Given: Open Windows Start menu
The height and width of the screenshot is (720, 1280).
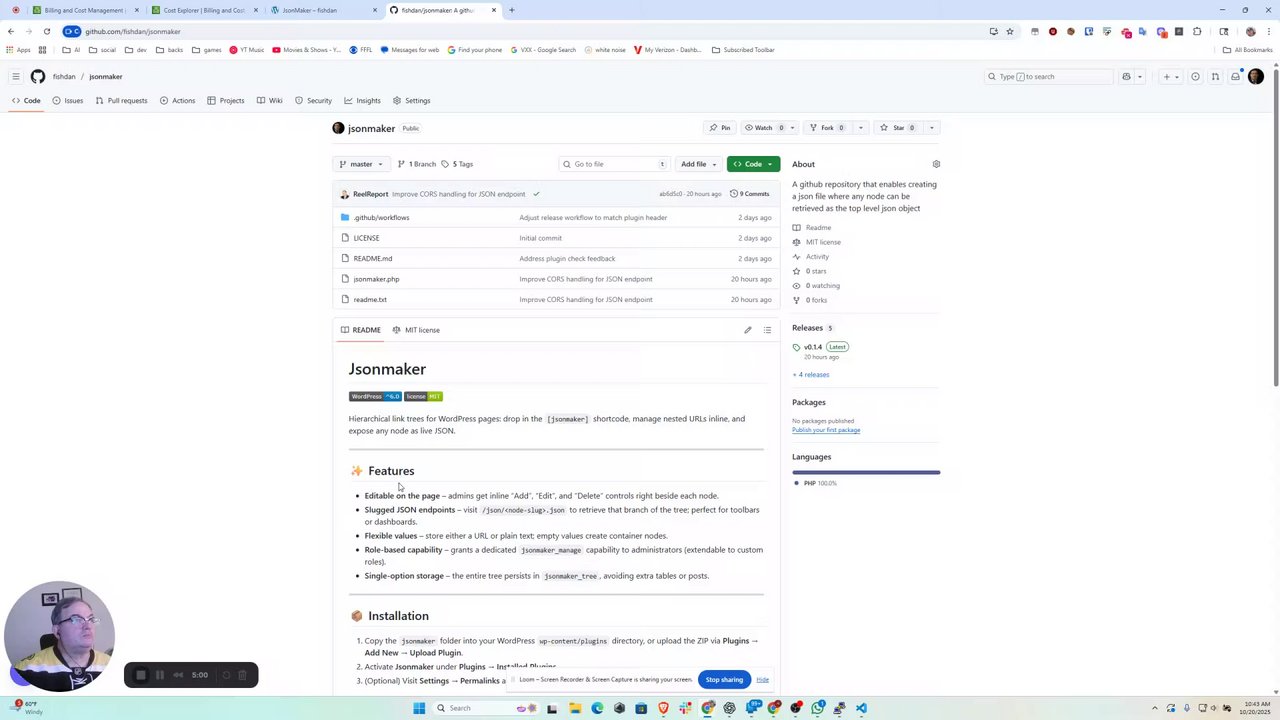Looking at the screenshot, I should click(x=419, y=708).
